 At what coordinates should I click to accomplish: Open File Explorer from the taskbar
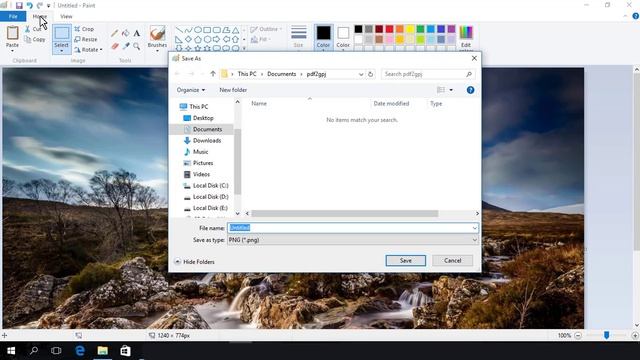tap(102, 351)
